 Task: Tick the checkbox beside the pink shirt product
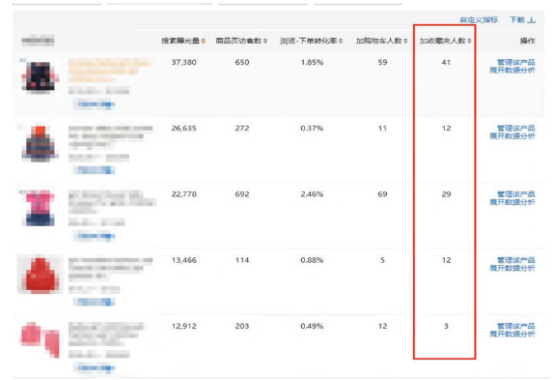22,192
